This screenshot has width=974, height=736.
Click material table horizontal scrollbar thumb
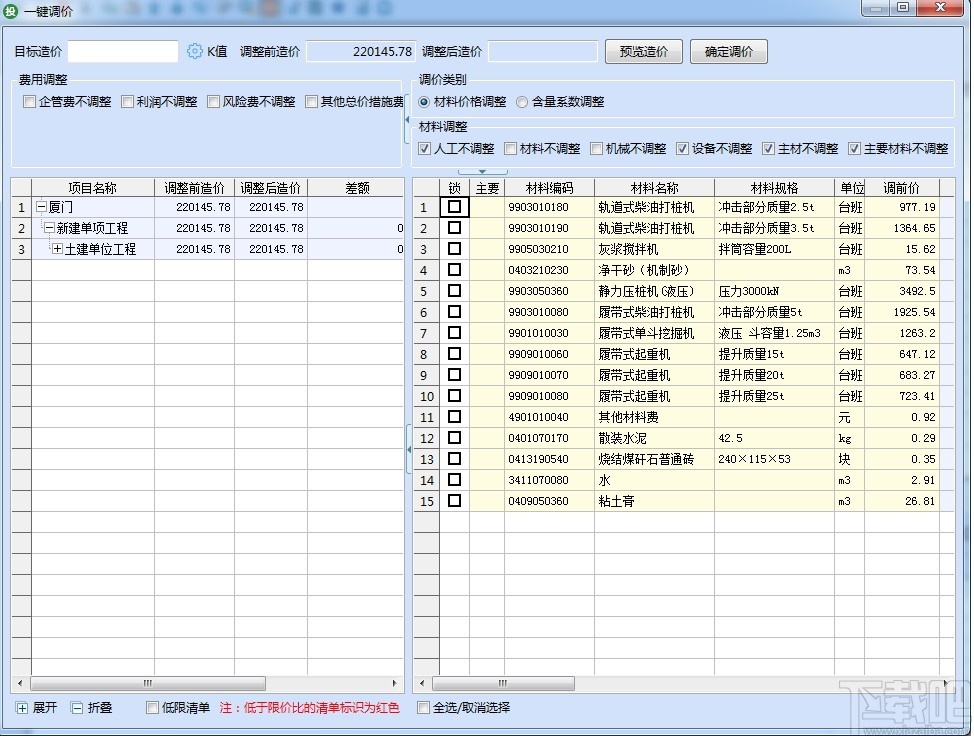(503, 683)
